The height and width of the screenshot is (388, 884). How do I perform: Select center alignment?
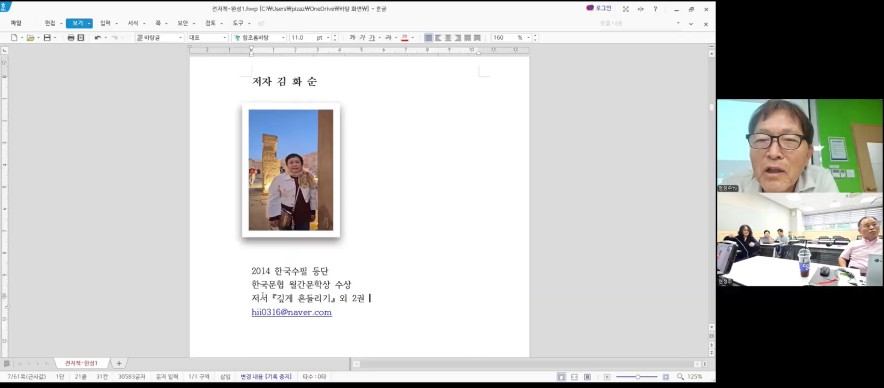point(448,38)
